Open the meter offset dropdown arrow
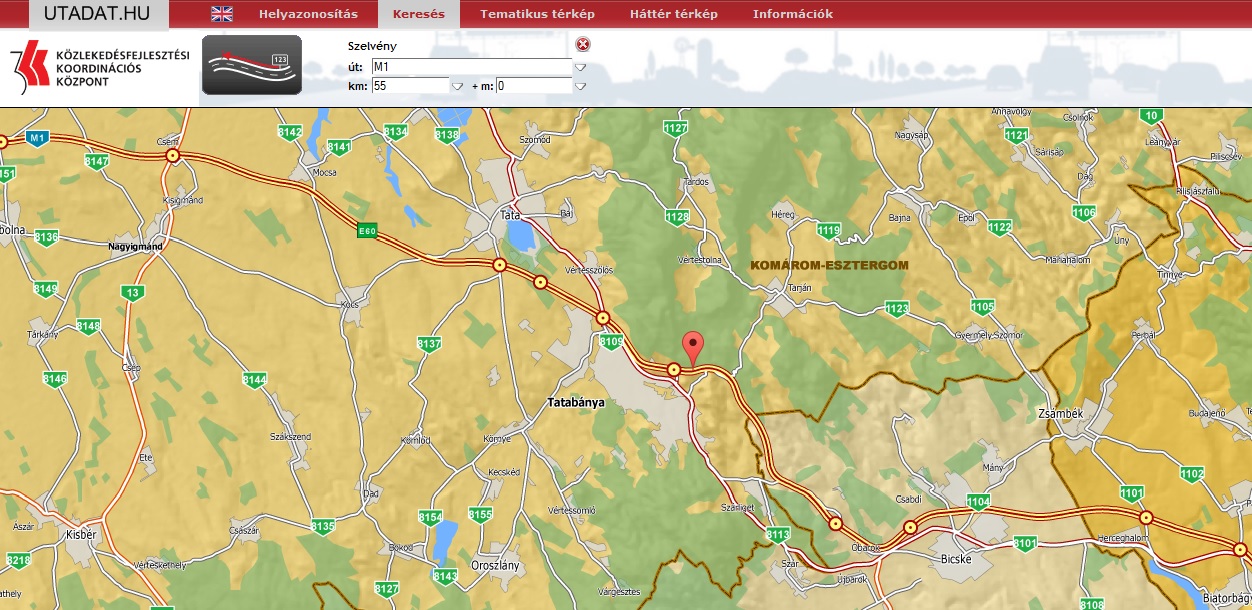This screenshot has height=610, width=1252. click(580, 86)
